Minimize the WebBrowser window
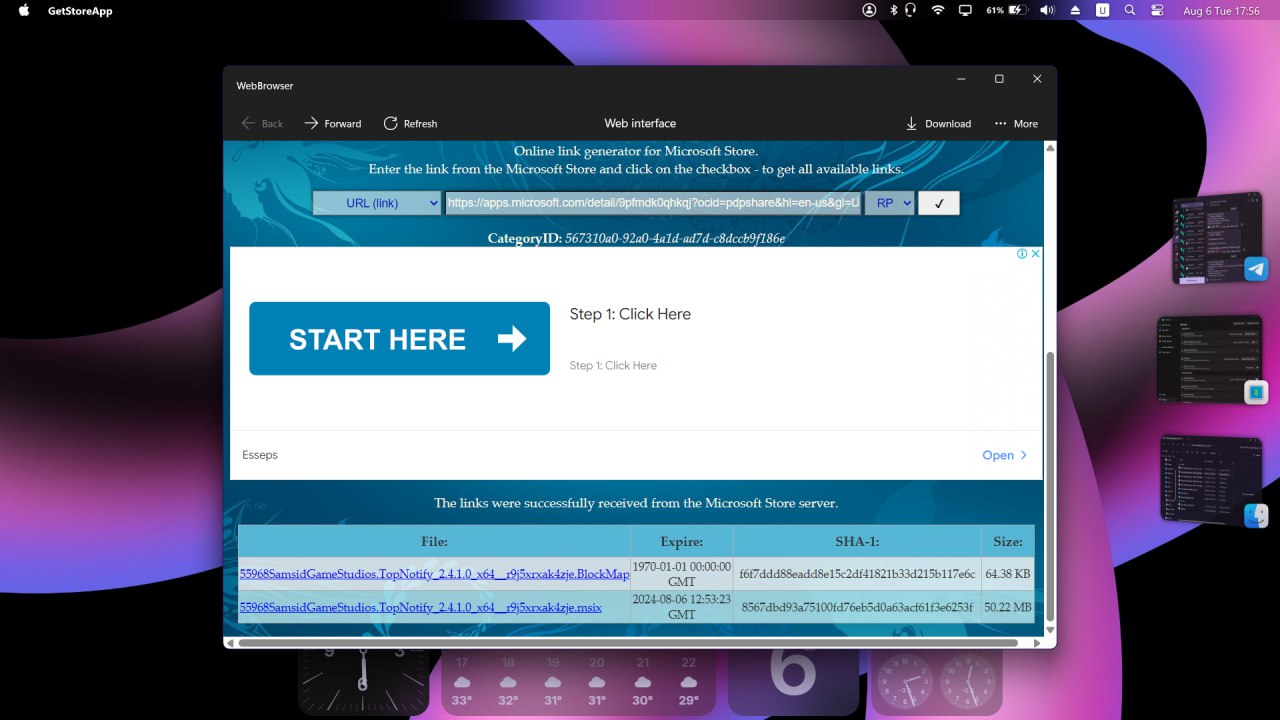This screenshot has height=720, width=1280. [961, 79]
